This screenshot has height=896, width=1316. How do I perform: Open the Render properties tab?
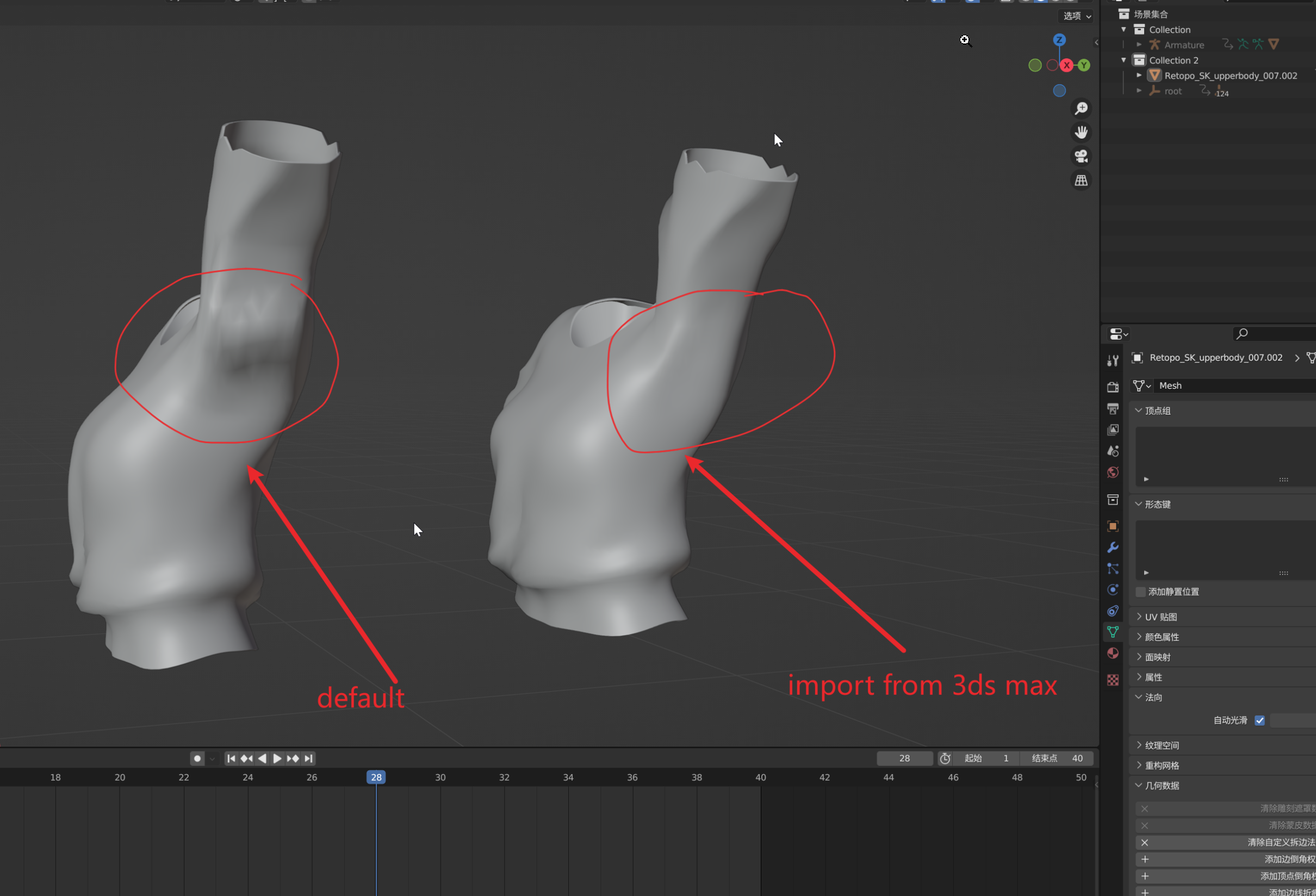pyautogui.click(x=1113, y=387)
